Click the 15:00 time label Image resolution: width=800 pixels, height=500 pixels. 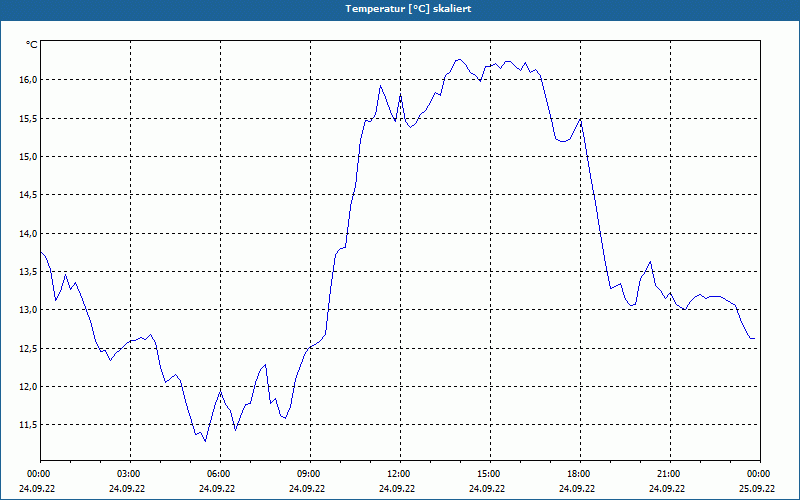(x=490, y=474)
